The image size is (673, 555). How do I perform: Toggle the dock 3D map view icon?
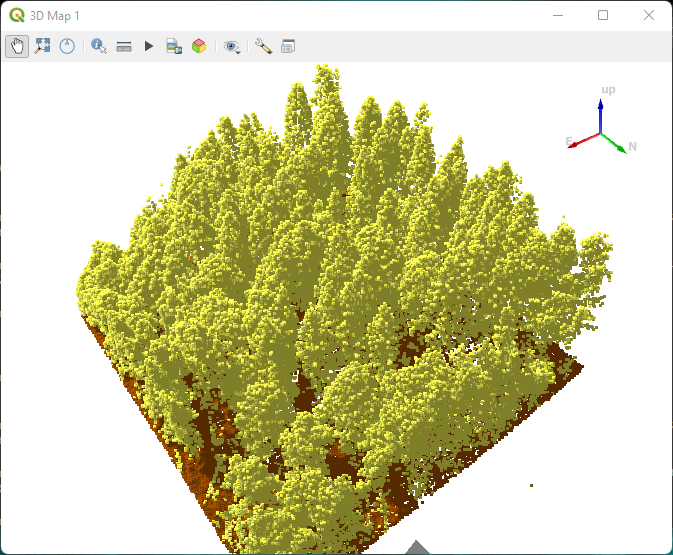pos(288,46)
